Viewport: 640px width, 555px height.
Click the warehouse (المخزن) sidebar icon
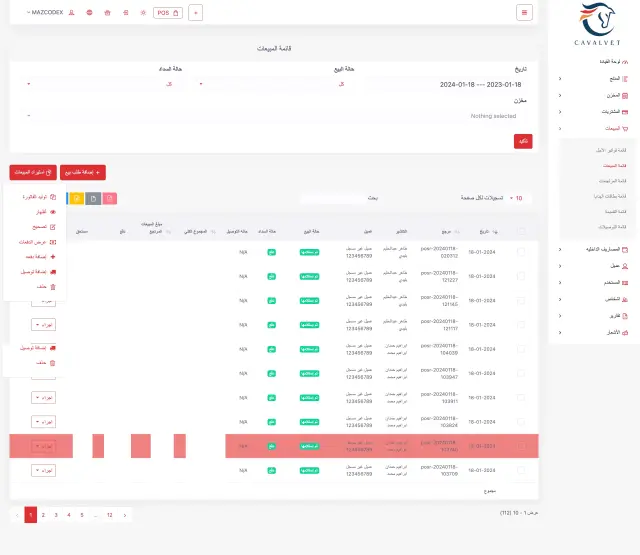(625, 95)
